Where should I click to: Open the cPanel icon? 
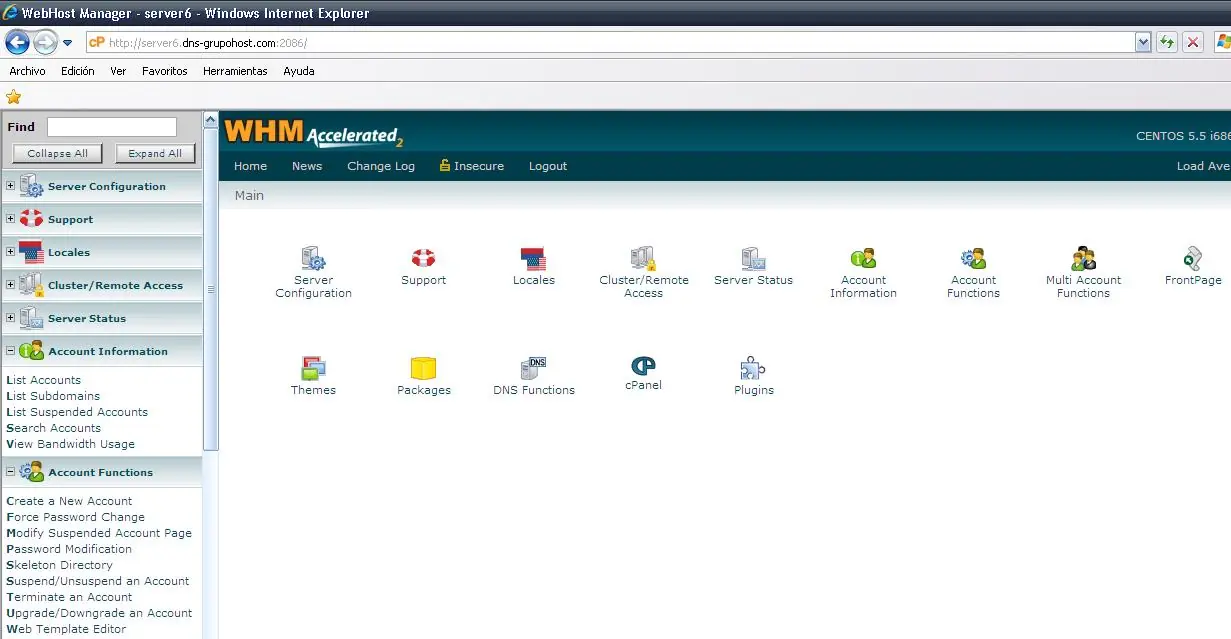tap(643, 366)
